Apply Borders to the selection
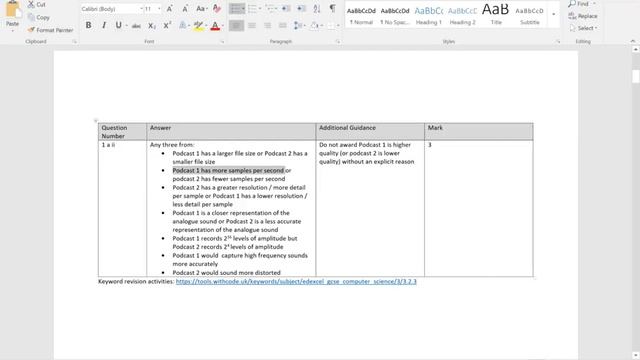Screen dimensions: 640x360 tap(331, 26)
